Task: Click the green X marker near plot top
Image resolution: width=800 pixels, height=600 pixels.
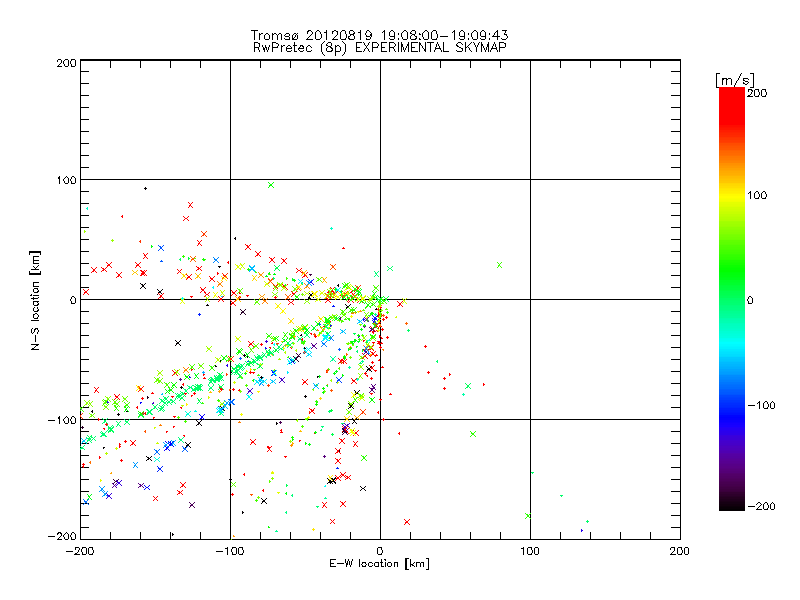Action: 271,185
